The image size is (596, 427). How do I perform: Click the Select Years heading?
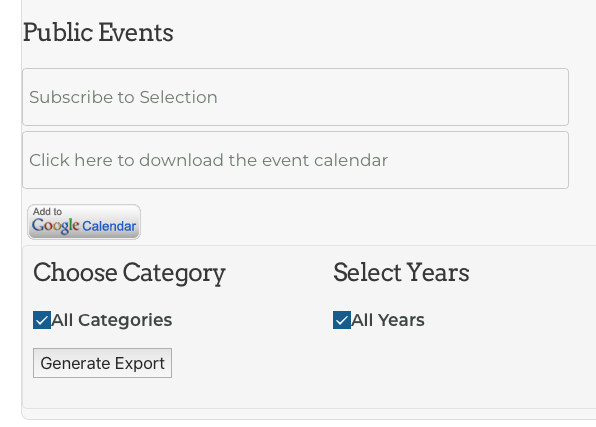point(401,273)
